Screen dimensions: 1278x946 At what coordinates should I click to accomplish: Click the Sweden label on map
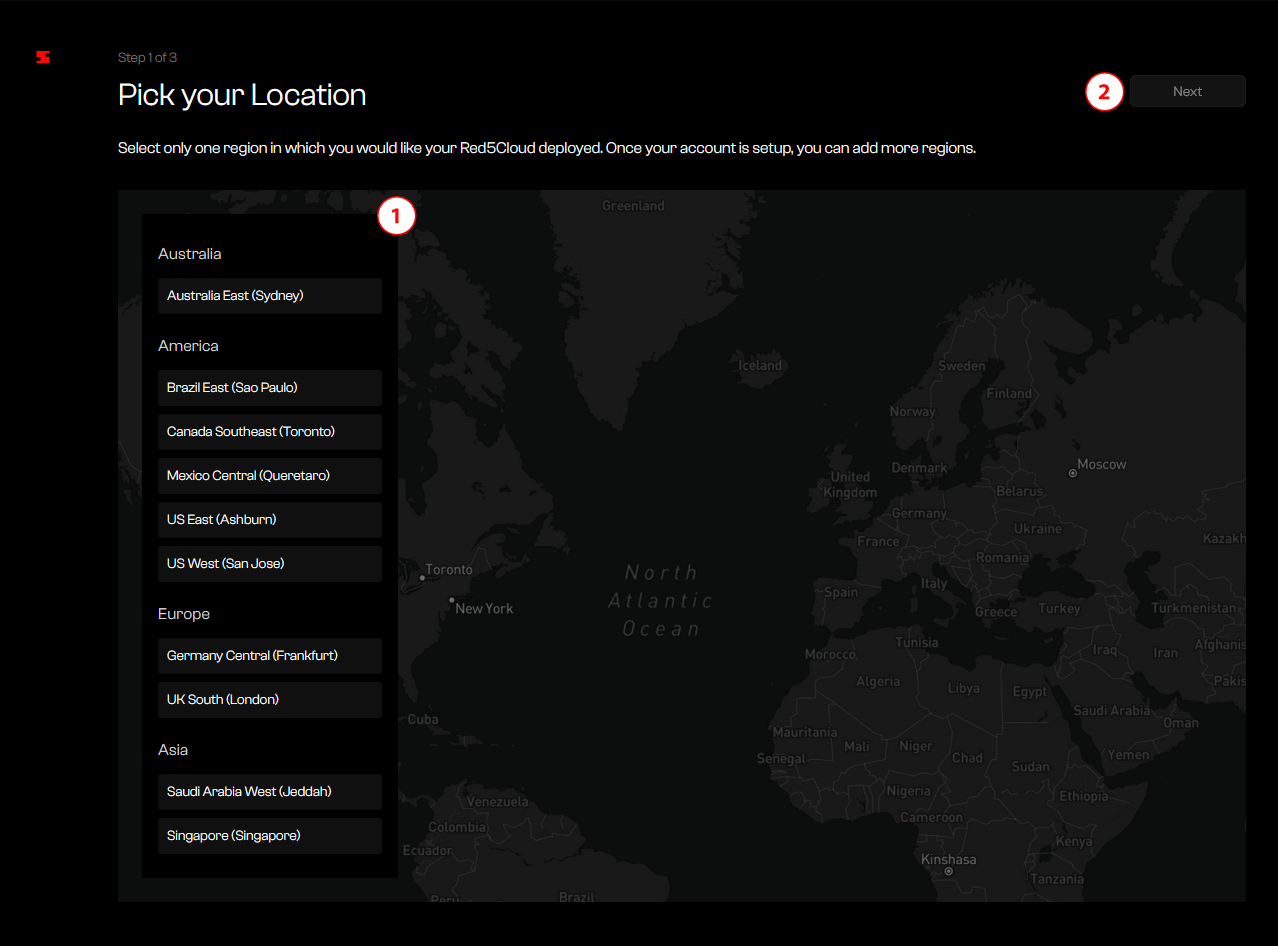click(961, 366)
